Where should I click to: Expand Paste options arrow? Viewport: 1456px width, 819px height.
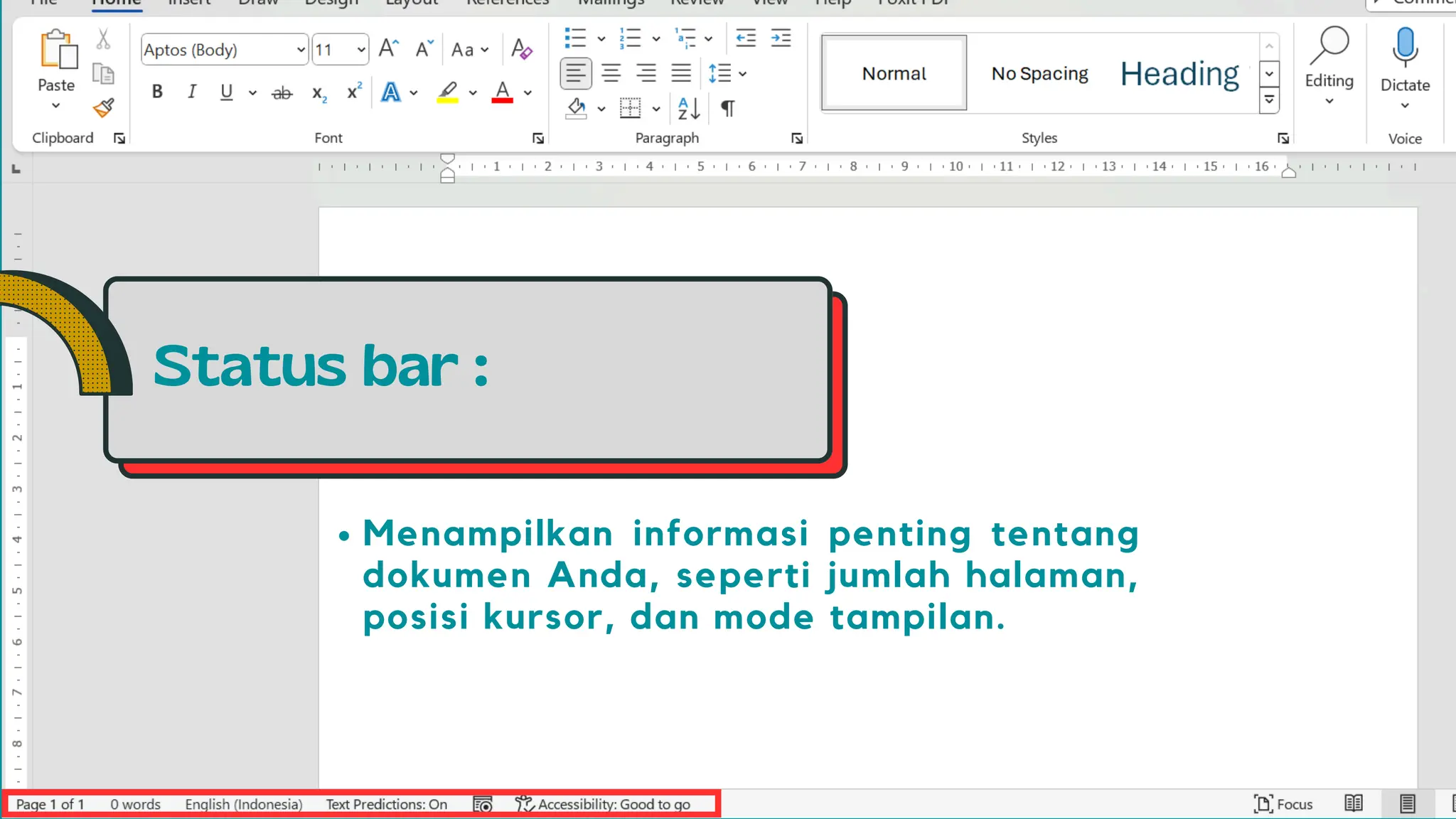(x=56, y=106)
